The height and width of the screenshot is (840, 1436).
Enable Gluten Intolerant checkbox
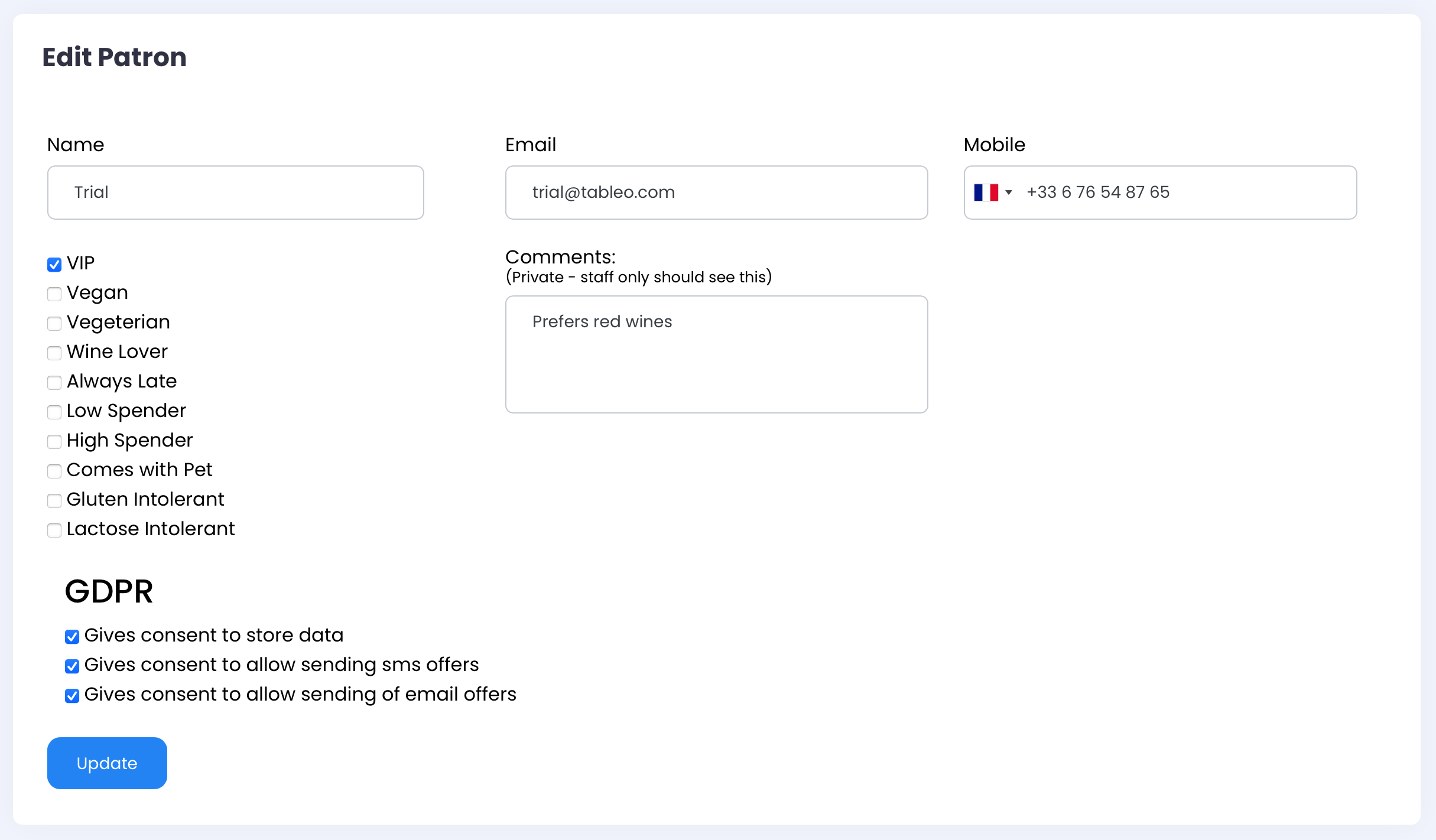(54, 501)
